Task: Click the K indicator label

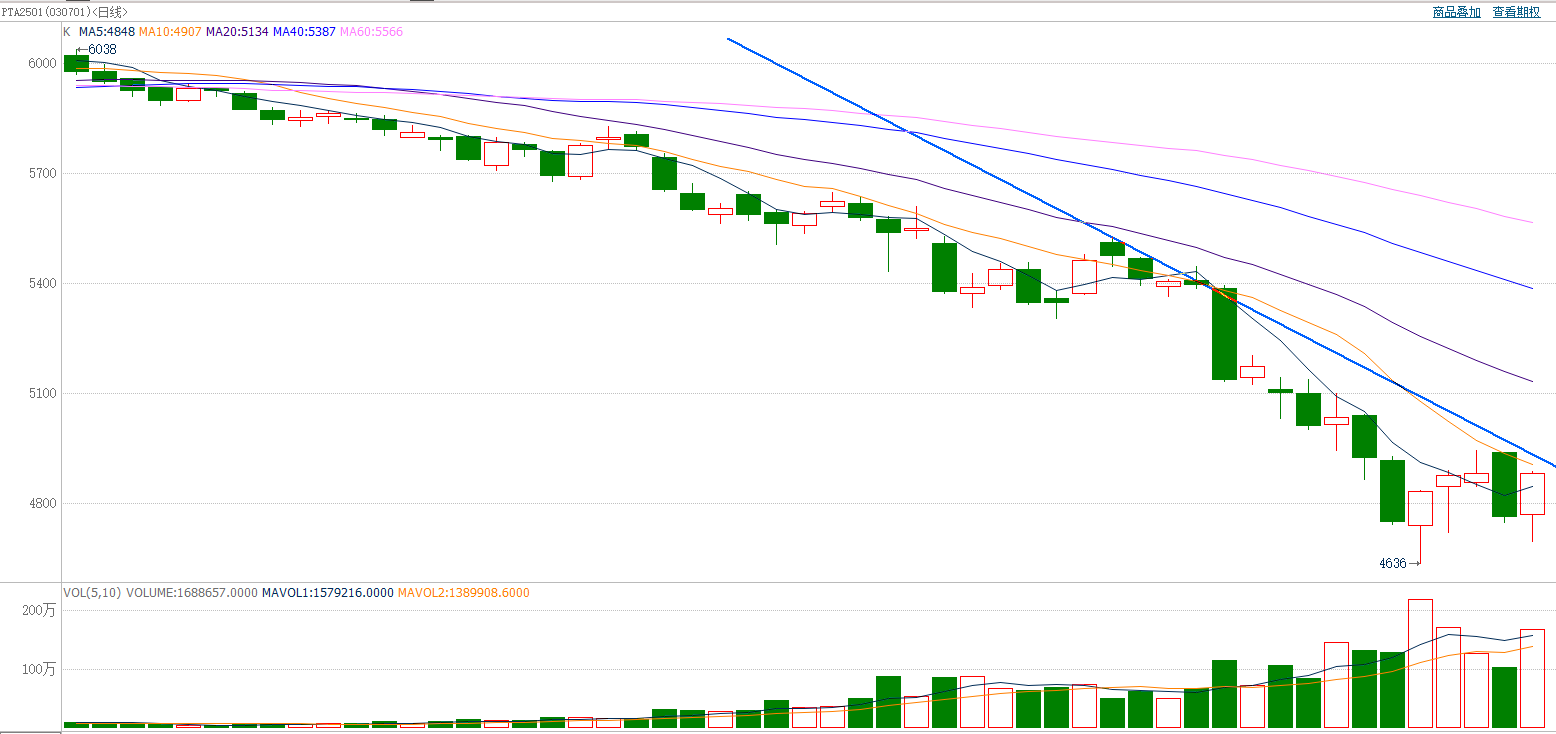Action: point(67,32)
